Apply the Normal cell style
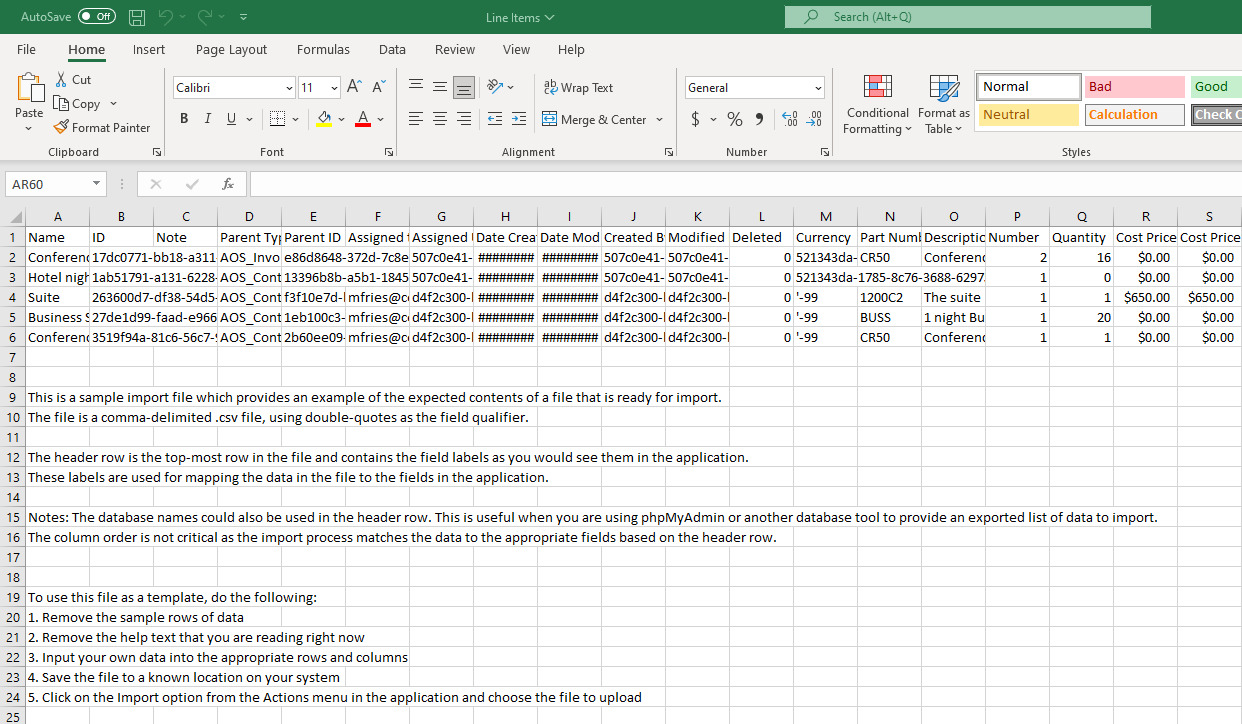The image size is (1242, 724). coord(1029,87)
